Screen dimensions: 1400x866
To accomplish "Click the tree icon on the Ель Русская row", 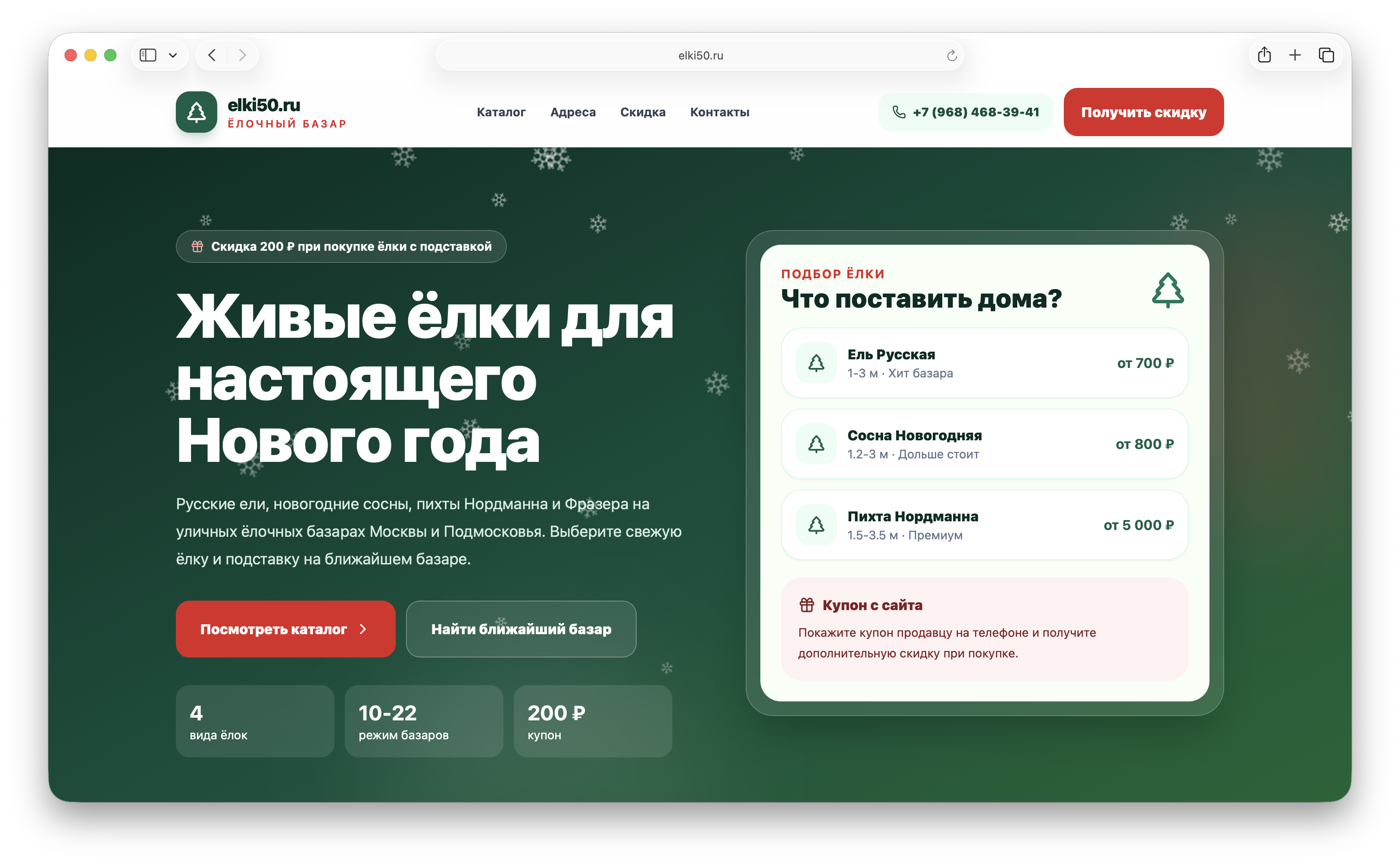I will pyautogui.click(x=816, y=362).
